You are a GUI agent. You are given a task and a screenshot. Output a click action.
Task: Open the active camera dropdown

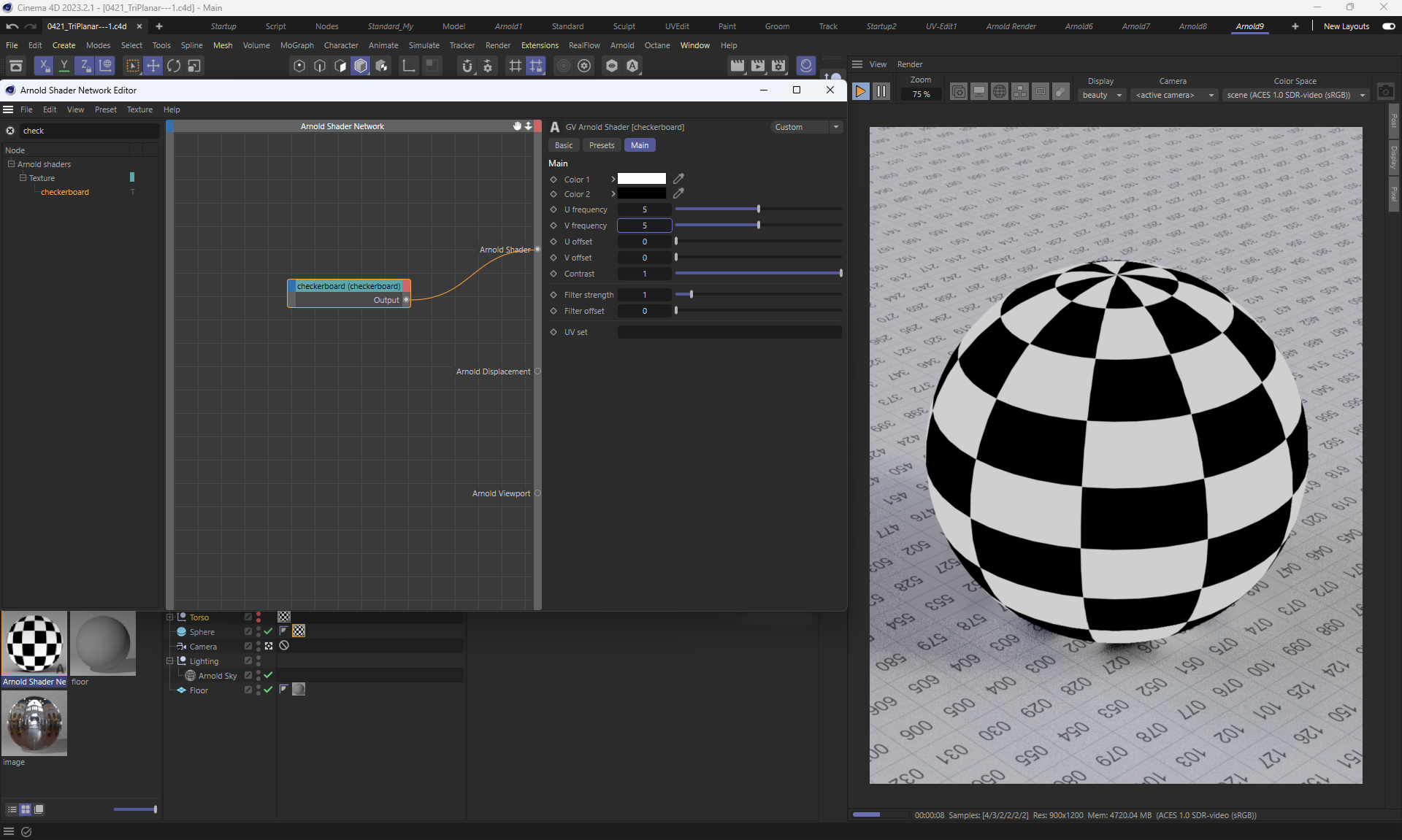click(x=1174, y=95)
